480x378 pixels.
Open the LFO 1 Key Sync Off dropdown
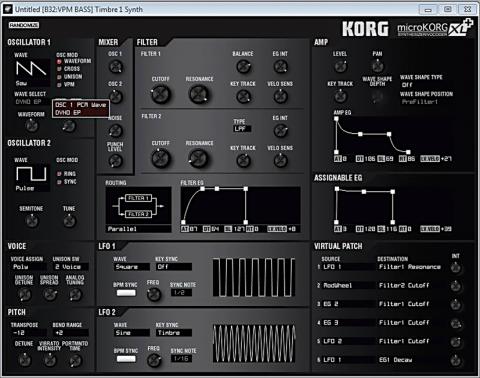click(x=174, y=267)
